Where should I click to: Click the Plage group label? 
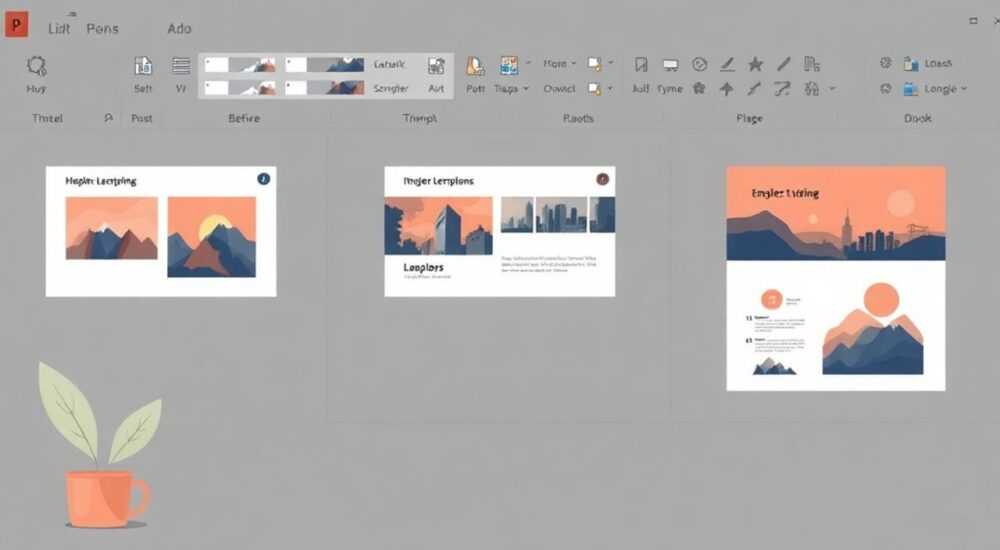coord(749,118)
